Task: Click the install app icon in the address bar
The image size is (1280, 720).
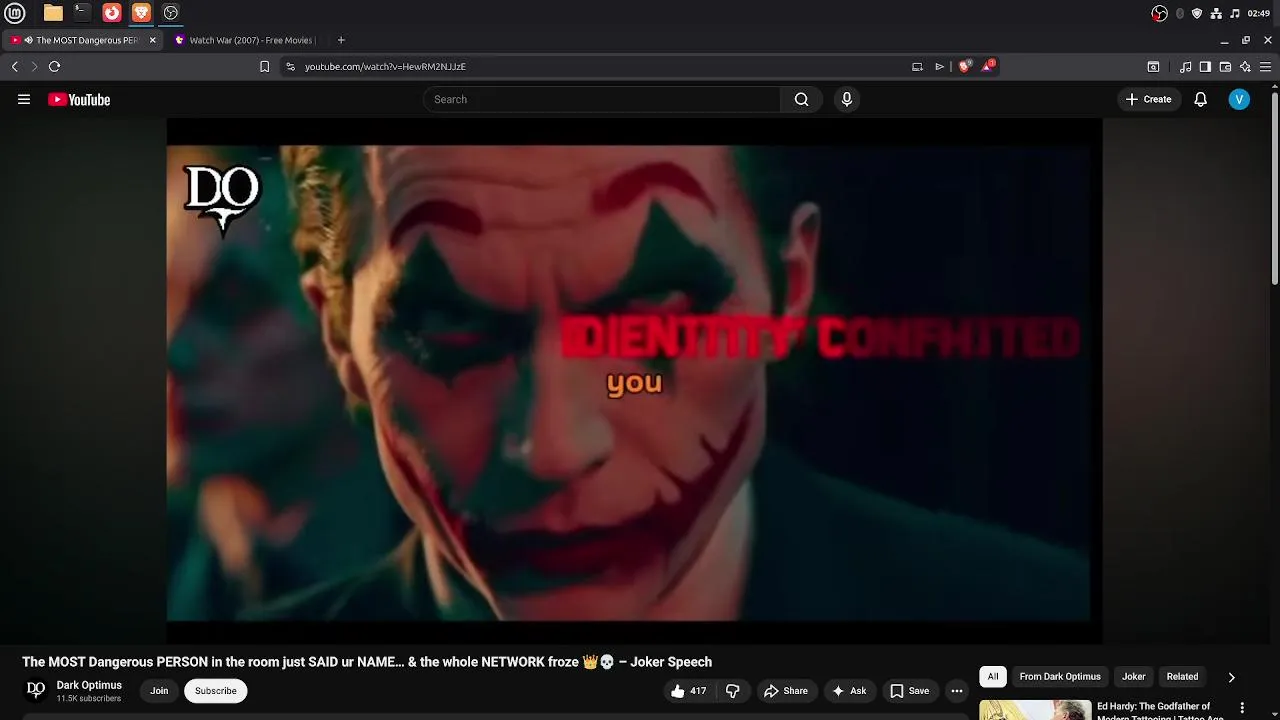Action: pos(917,67)
